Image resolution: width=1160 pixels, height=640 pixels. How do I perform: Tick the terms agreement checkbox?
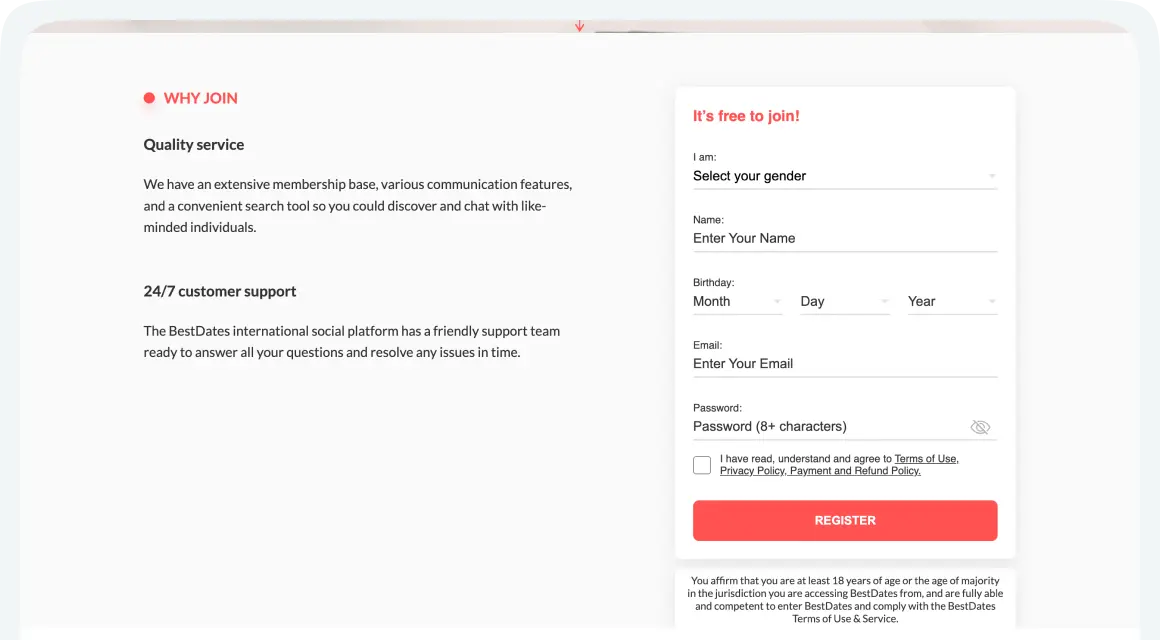click(x=702, y=465)
